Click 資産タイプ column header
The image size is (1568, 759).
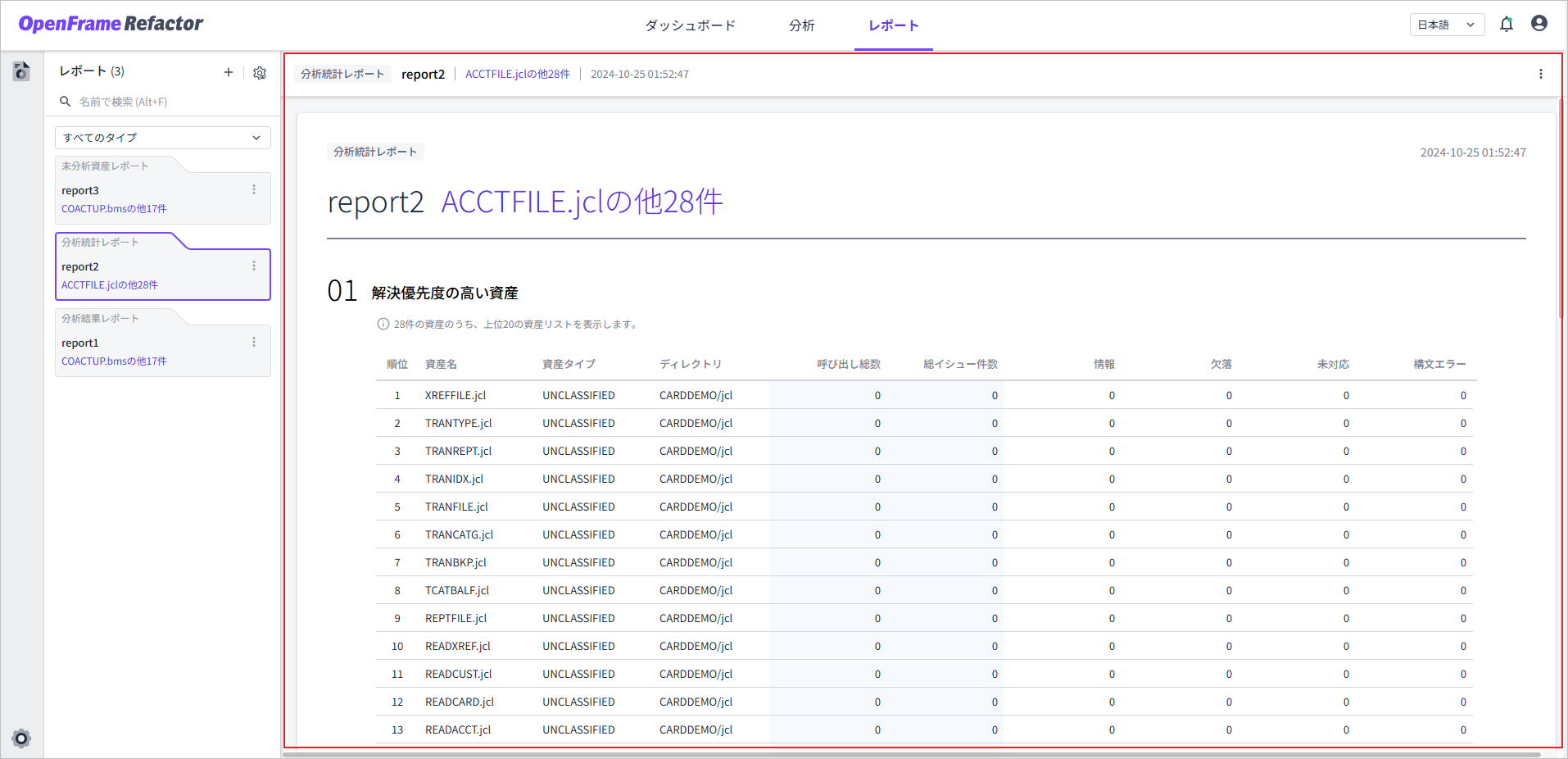tap(569, 364)
